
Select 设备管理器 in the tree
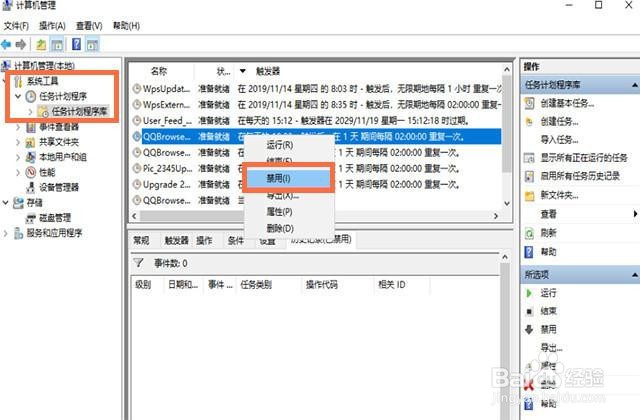tap(59, 187)
